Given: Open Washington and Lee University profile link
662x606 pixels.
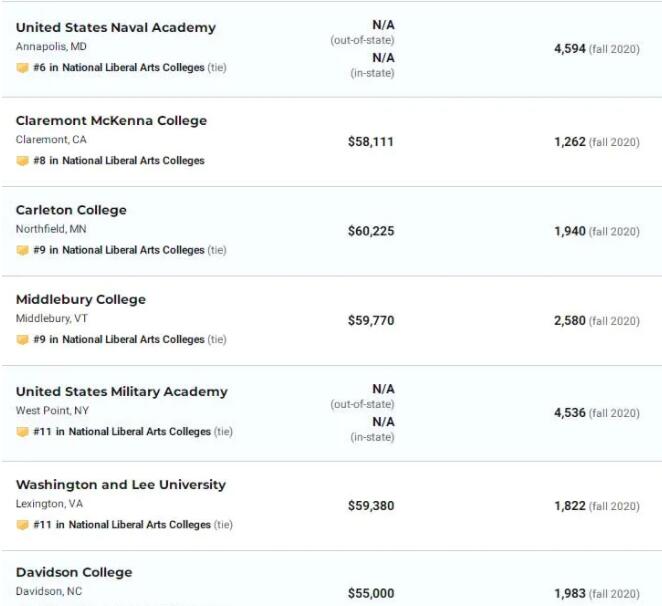Looking at the screenshot, I should [120, 484].
